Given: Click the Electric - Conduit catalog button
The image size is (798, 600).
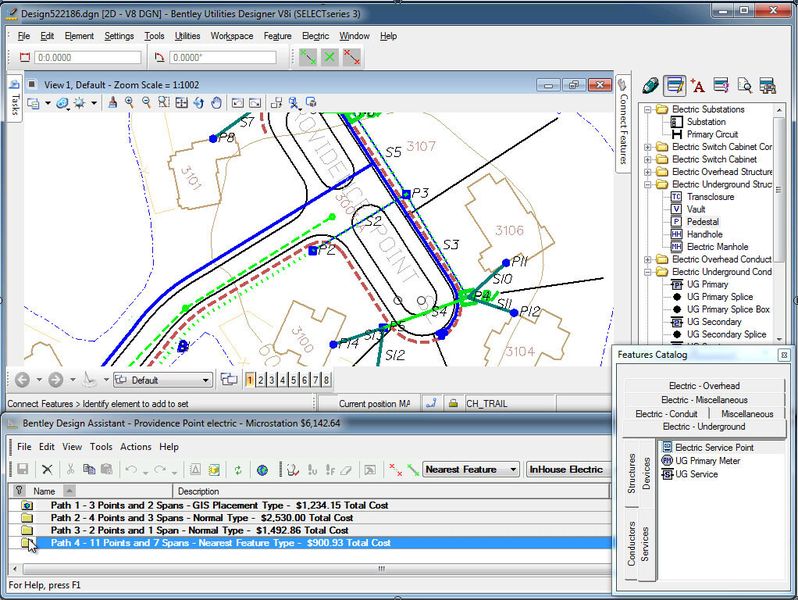Looking at the screenshot, I should pyautogui.click(x=667, y=413).
